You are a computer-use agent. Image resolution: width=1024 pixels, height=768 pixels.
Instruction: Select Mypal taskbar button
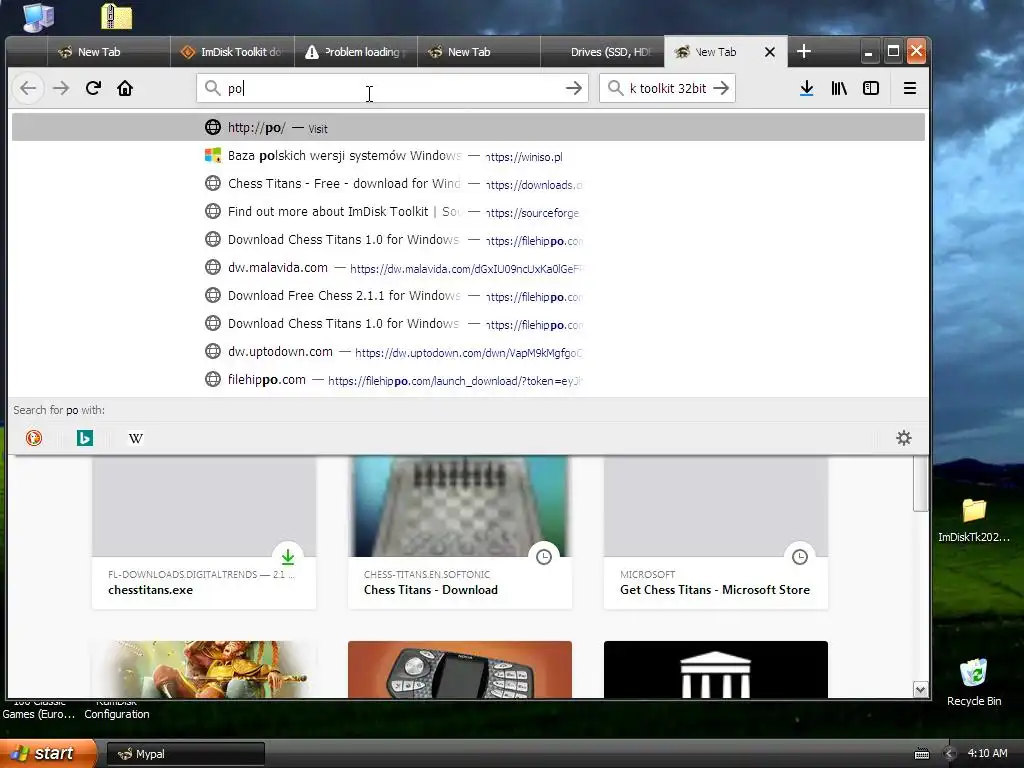[x=185, y=754]
